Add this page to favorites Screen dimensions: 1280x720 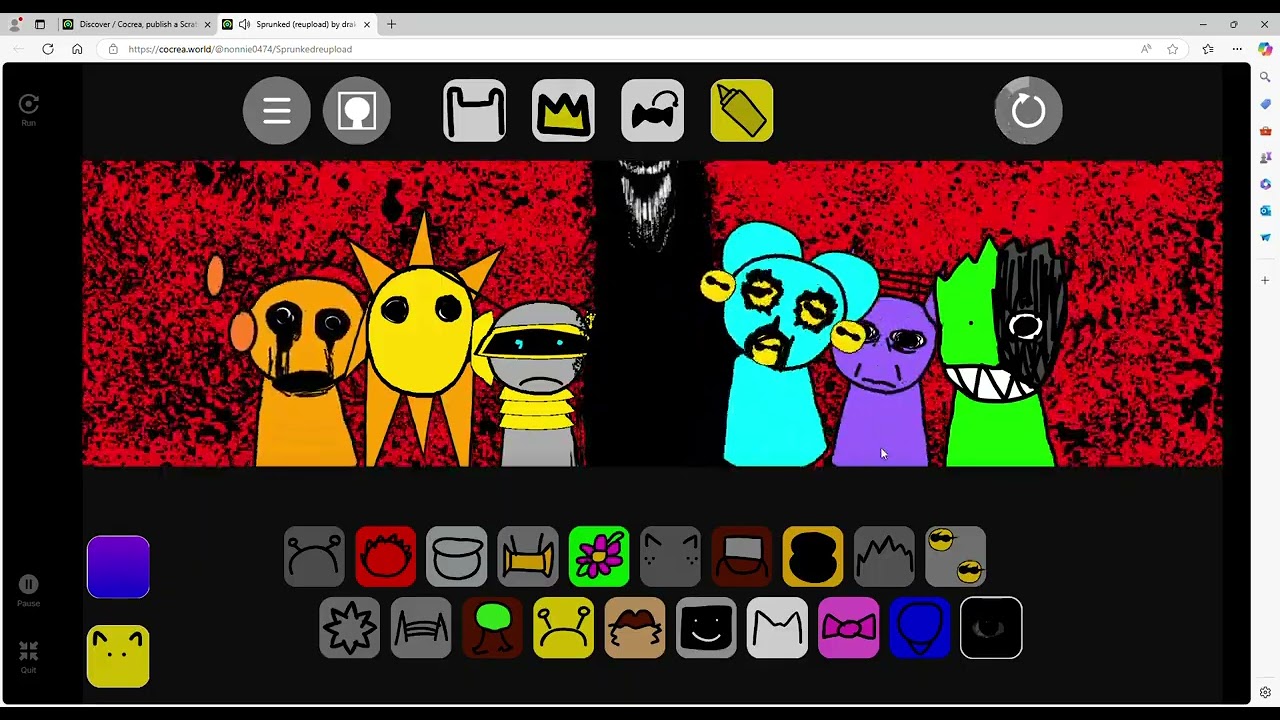point(1172,49)
